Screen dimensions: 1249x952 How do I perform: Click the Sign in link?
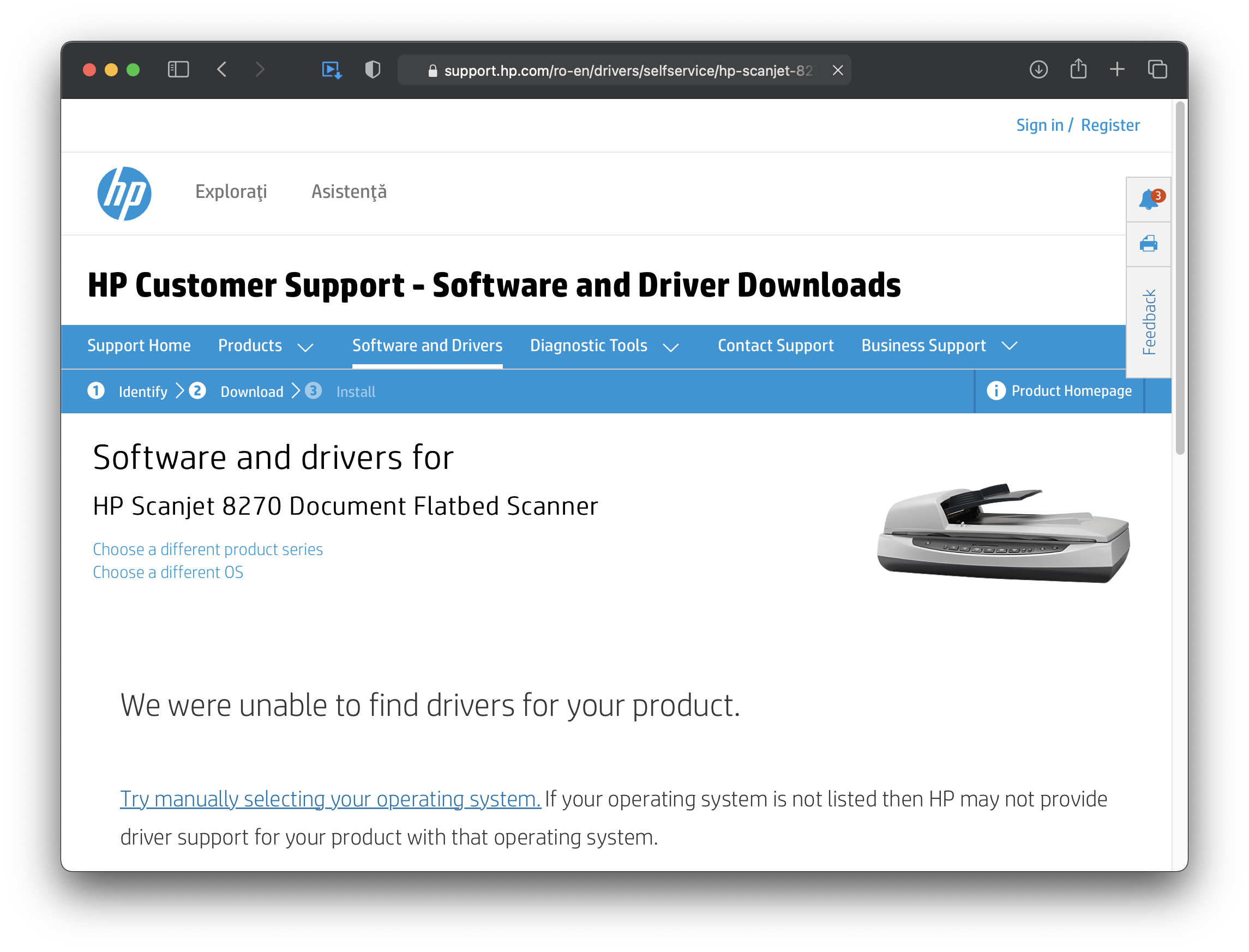click(x=1040, y=125)
